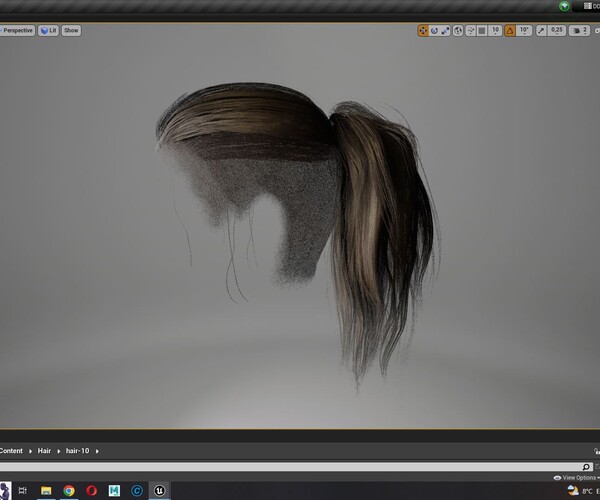Expand arrow after Hair breadcrumb
600x500 pixels.
(59, 451)
